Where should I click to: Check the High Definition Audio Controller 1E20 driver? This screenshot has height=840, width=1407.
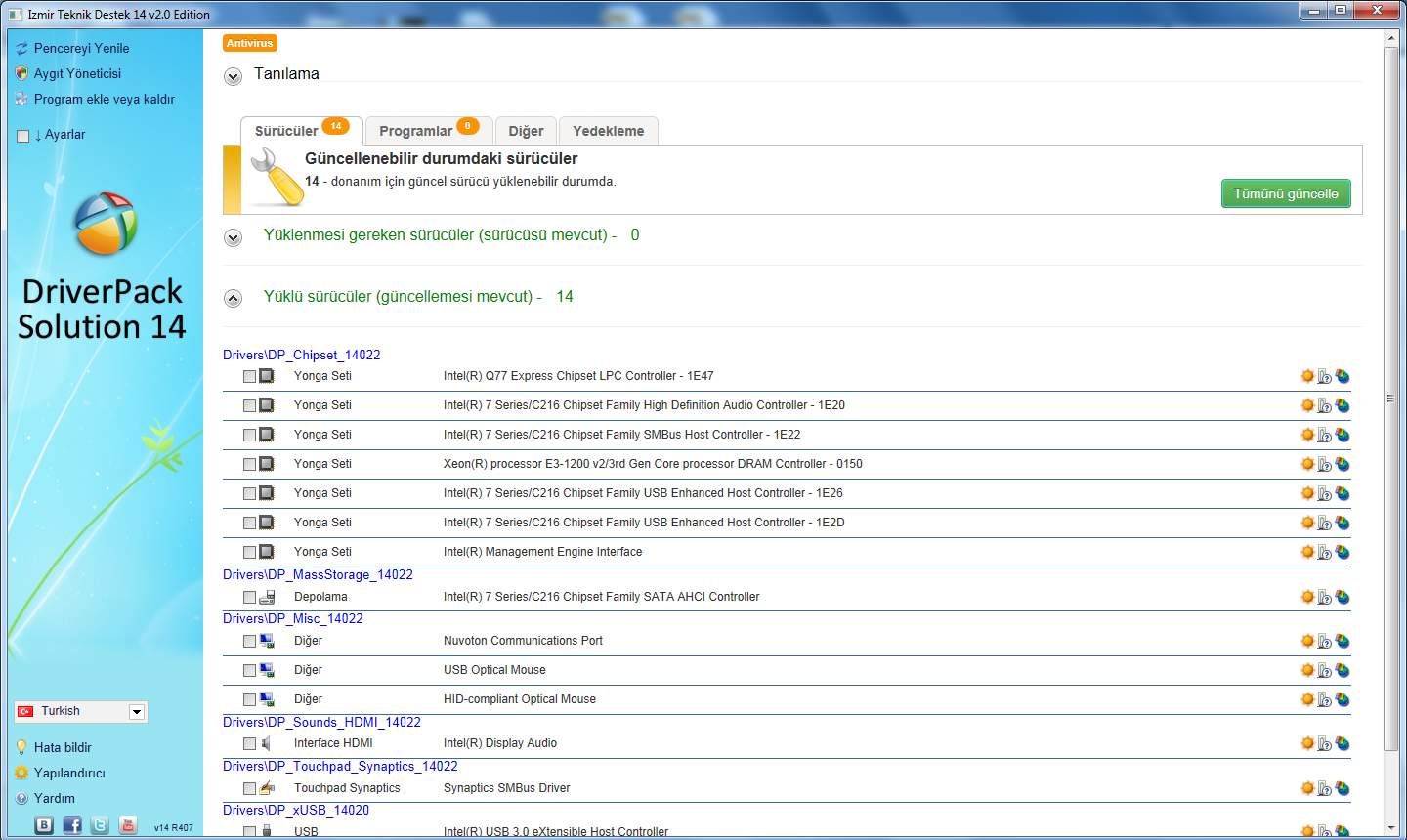249,405
